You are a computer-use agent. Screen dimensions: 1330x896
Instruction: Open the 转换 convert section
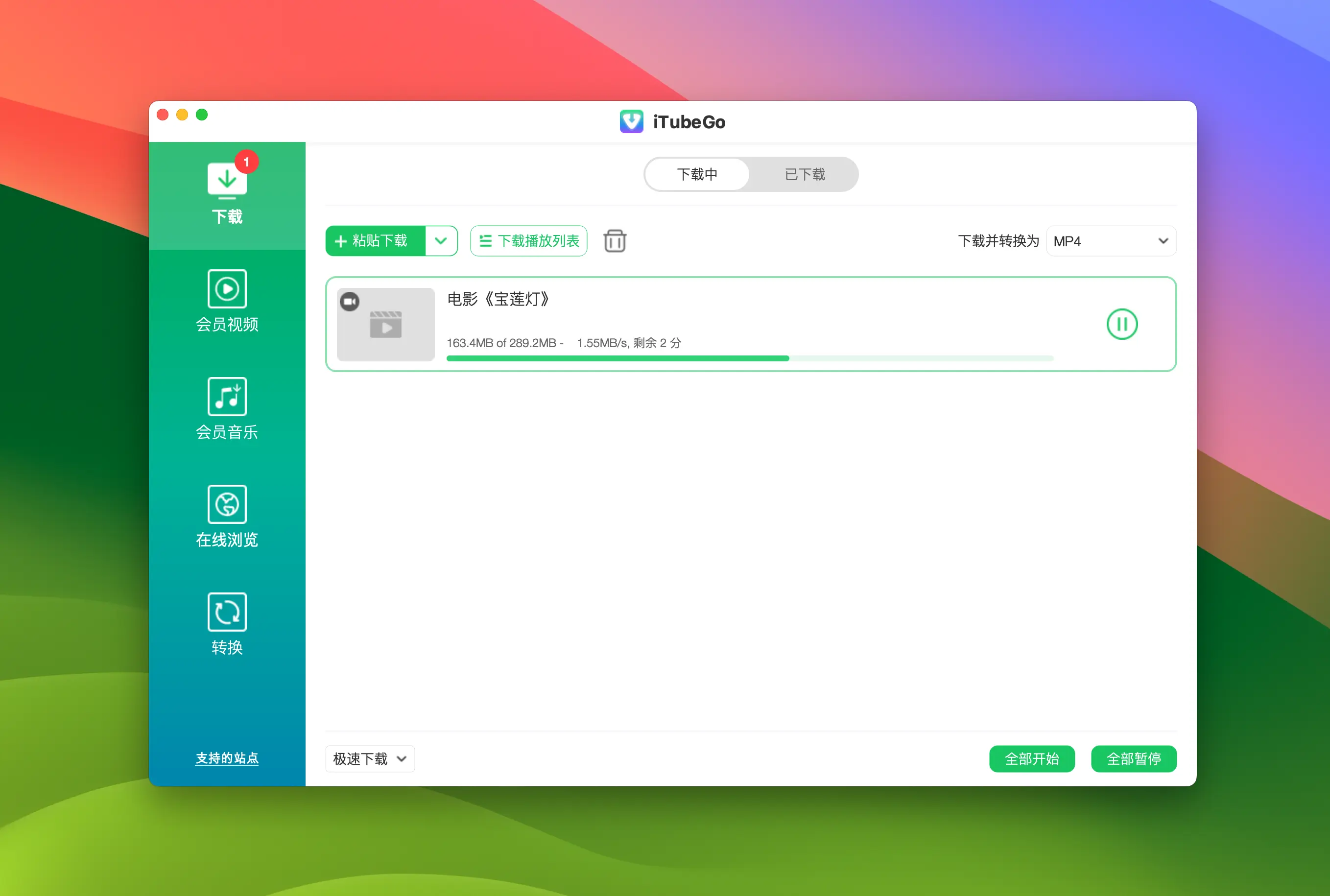[227, 624]
